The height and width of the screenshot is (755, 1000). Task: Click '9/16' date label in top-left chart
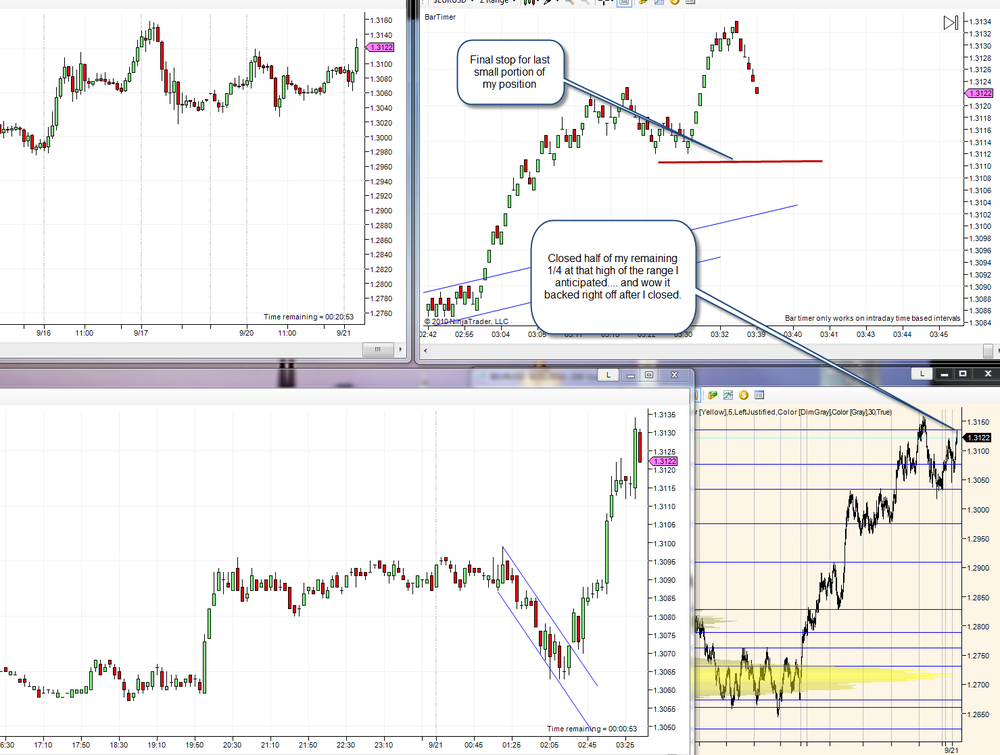point(43,333)
